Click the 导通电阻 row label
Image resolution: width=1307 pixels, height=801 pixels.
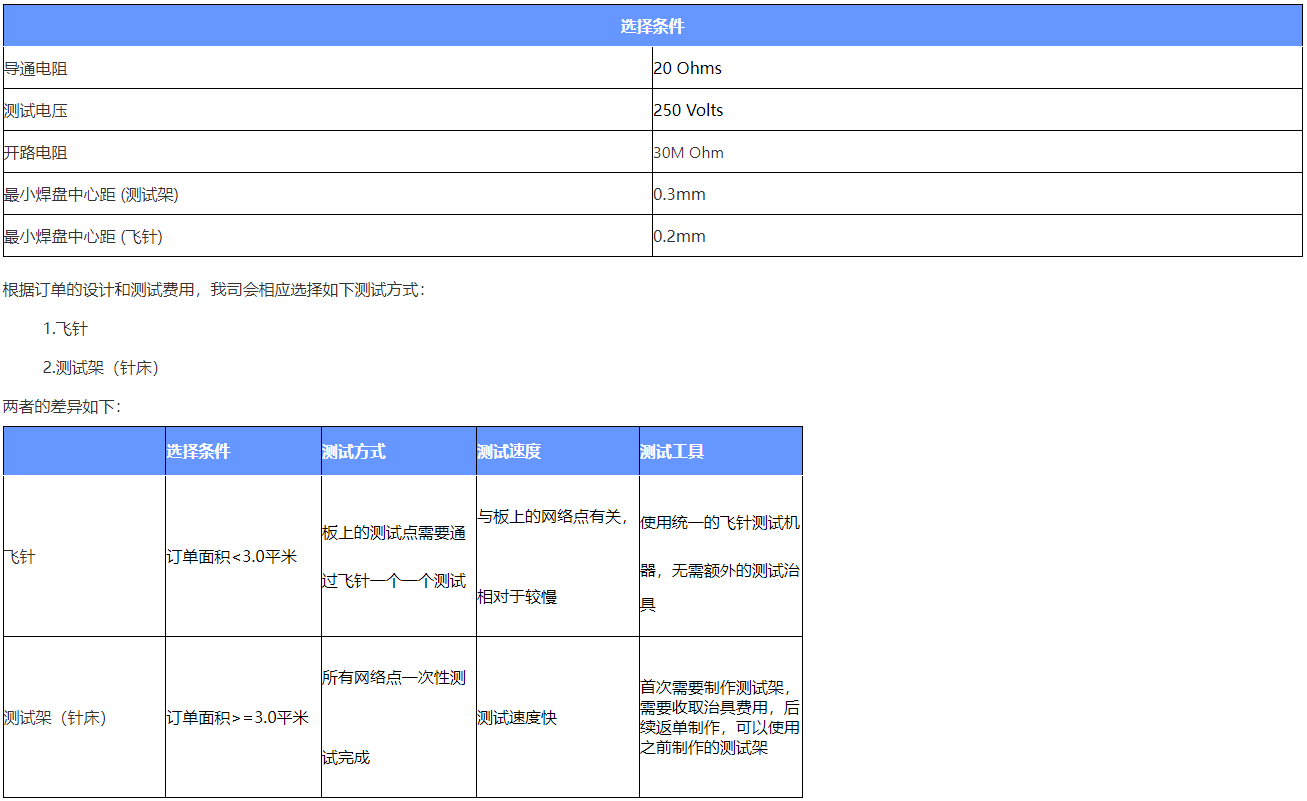point(37,69)
